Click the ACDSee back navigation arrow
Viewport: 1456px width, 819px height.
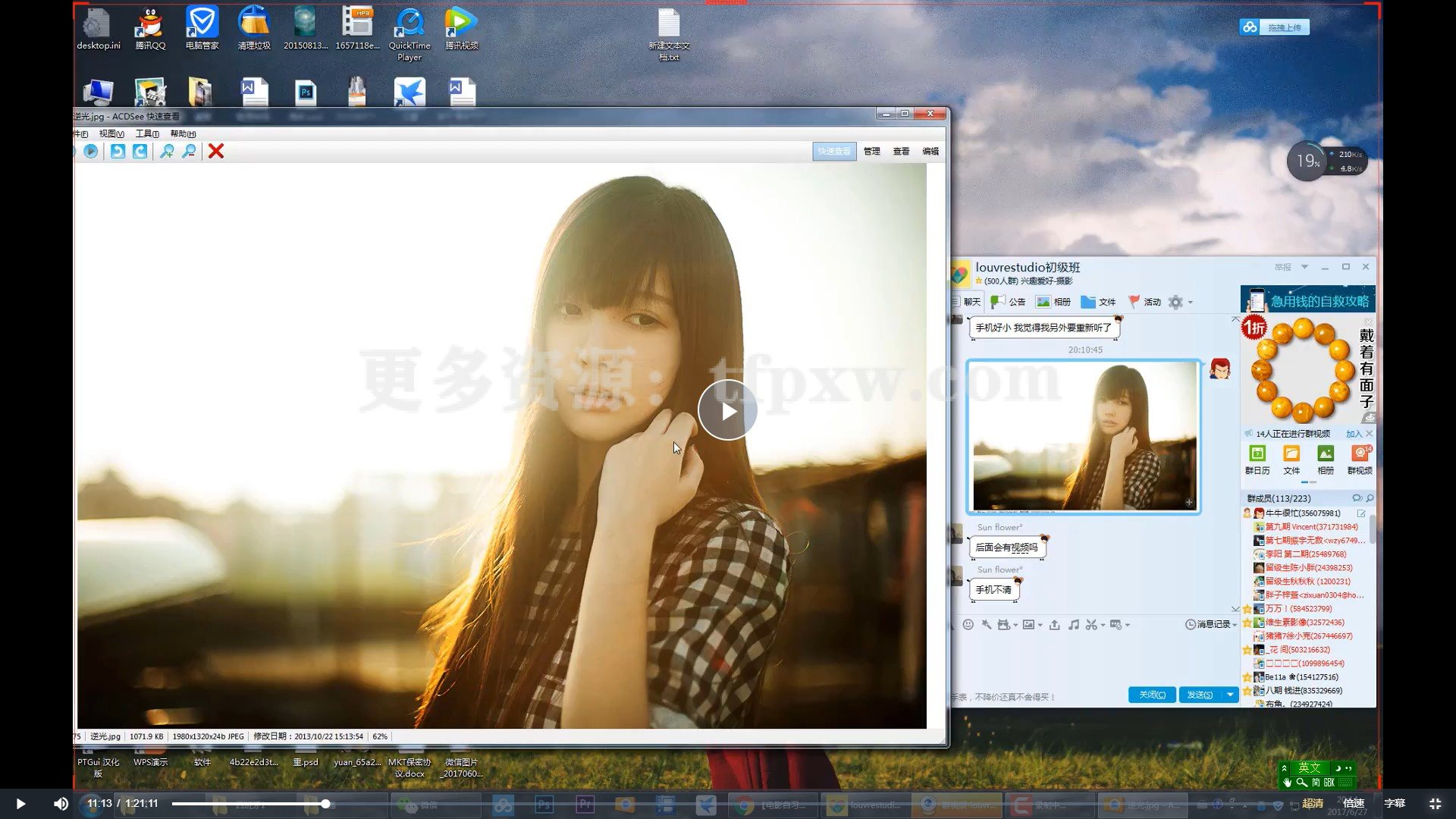pyautogui.click(x=117, y=151)
